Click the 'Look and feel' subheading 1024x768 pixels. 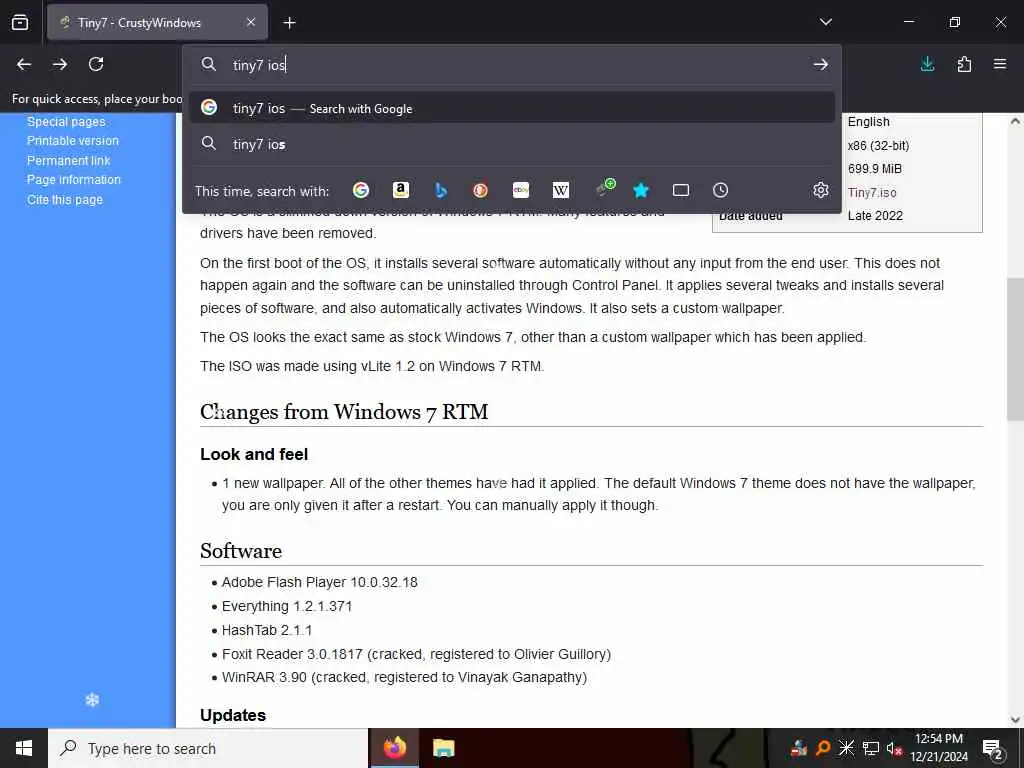coord(254,454)
